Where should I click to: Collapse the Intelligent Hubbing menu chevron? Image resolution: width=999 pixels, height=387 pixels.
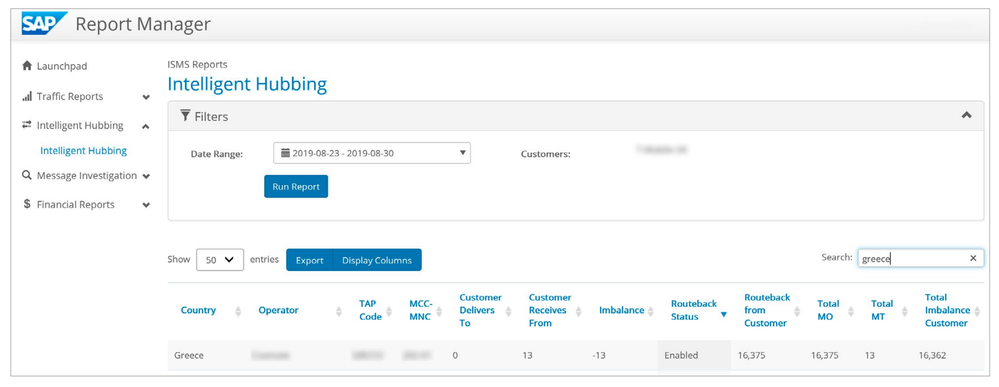coord(146,126)
